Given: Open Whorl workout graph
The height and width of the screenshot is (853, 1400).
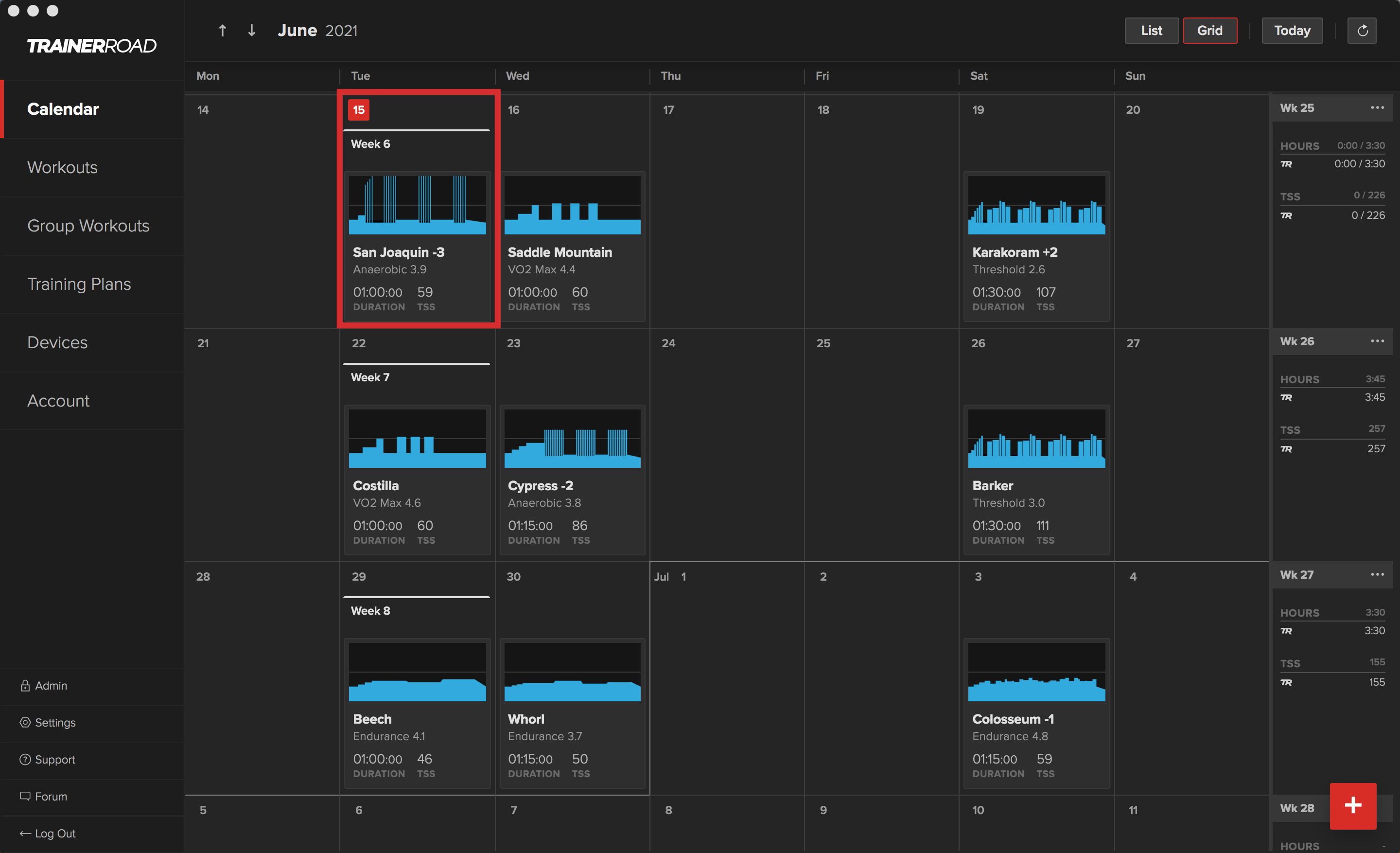Looking at the screenshot, I should [x=572, y=672].
